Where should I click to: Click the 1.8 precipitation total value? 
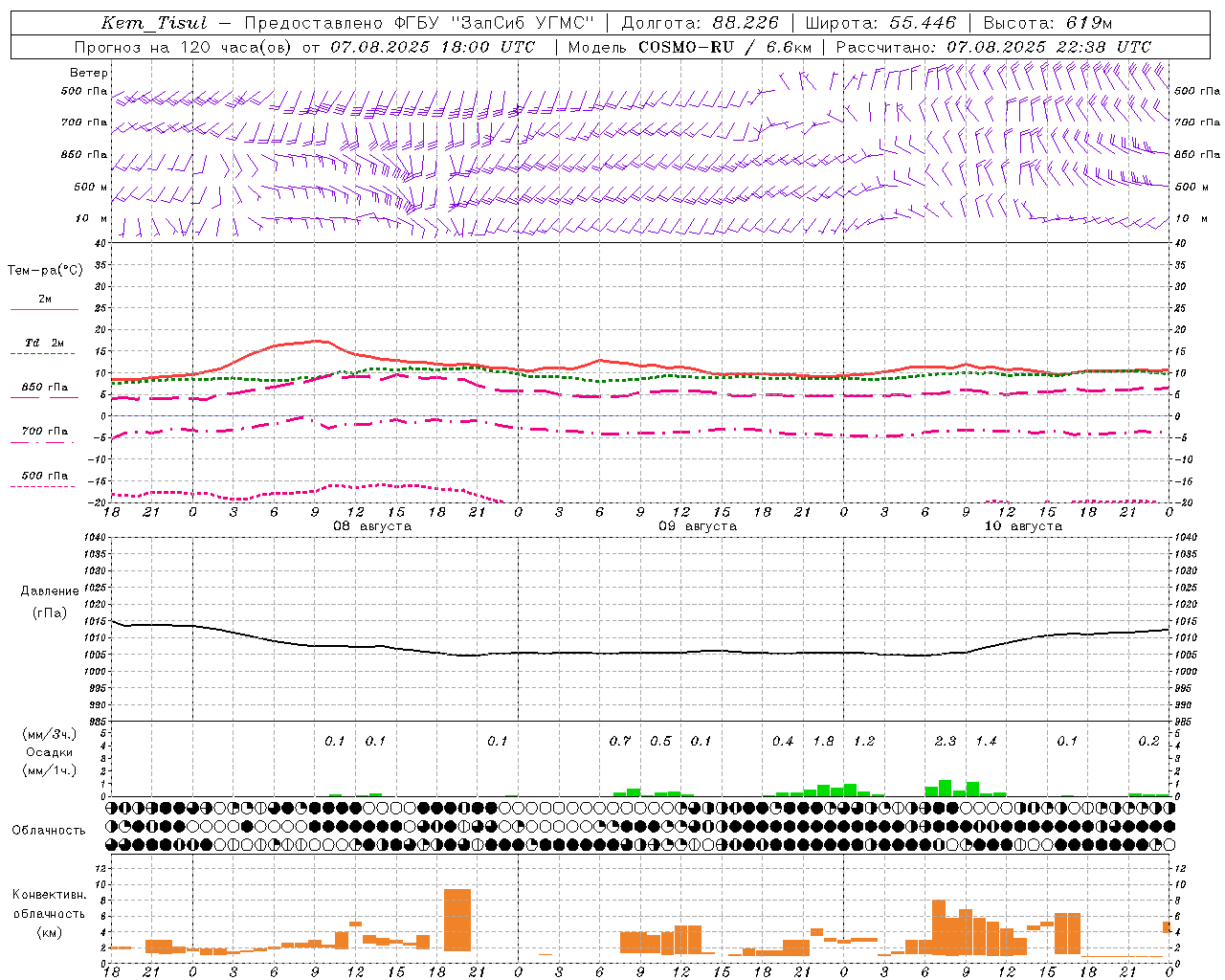pos(823,742)
